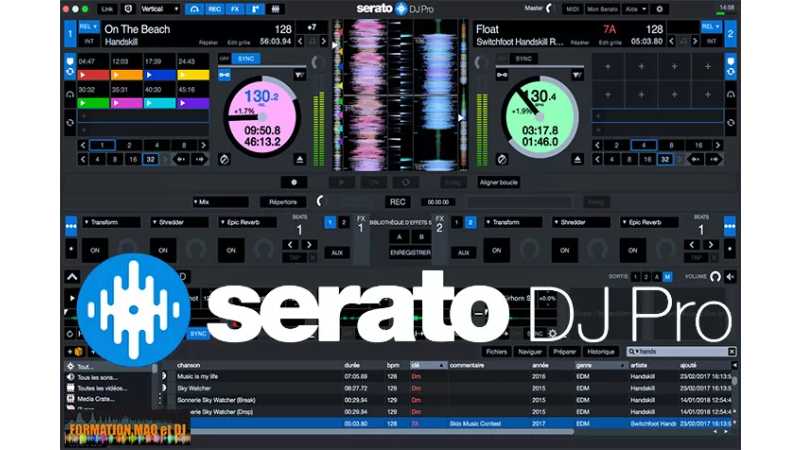Switch to the Historique library tab
Viewport: 800px width, 450px height.
tap(601, 352)
